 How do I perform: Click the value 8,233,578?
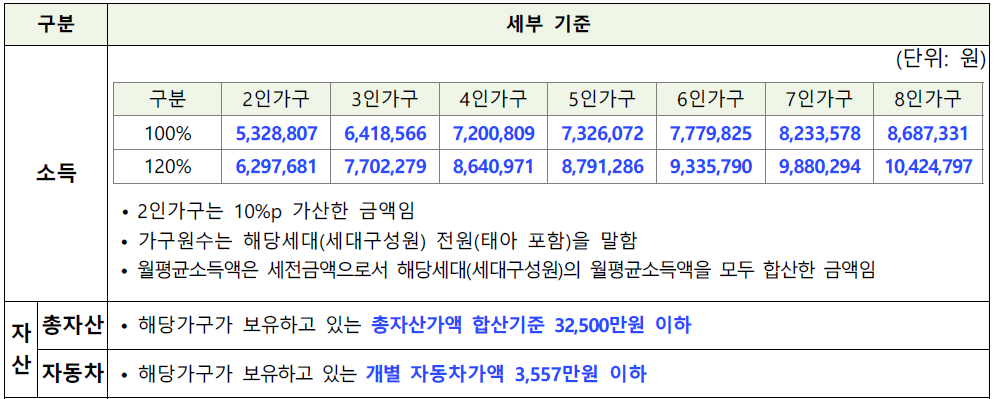[x=819, y=133]
